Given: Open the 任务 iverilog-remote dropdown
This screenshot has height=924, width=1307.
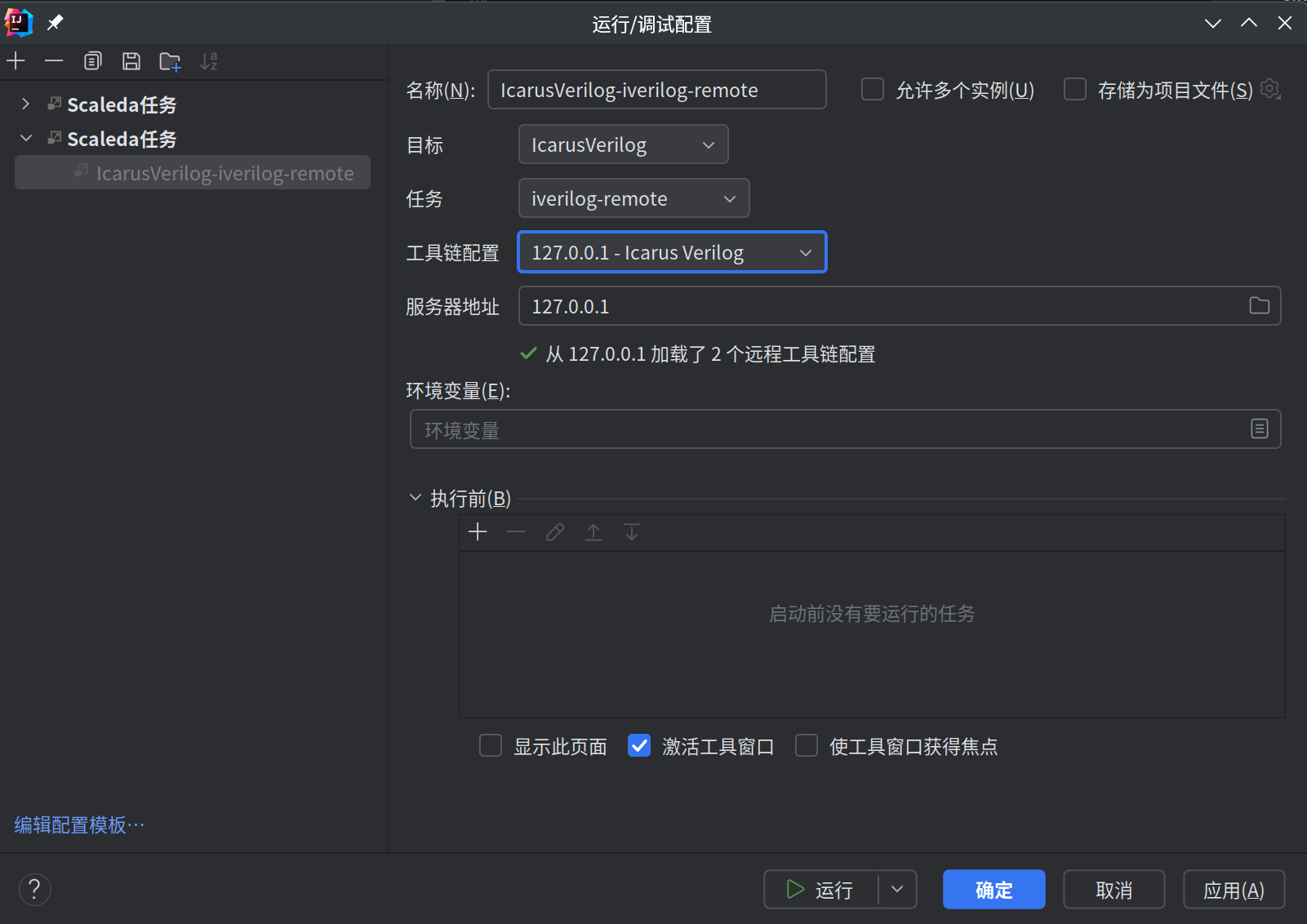Looking at the screenshot, I should pyautogui.click(x=634, y=198).
